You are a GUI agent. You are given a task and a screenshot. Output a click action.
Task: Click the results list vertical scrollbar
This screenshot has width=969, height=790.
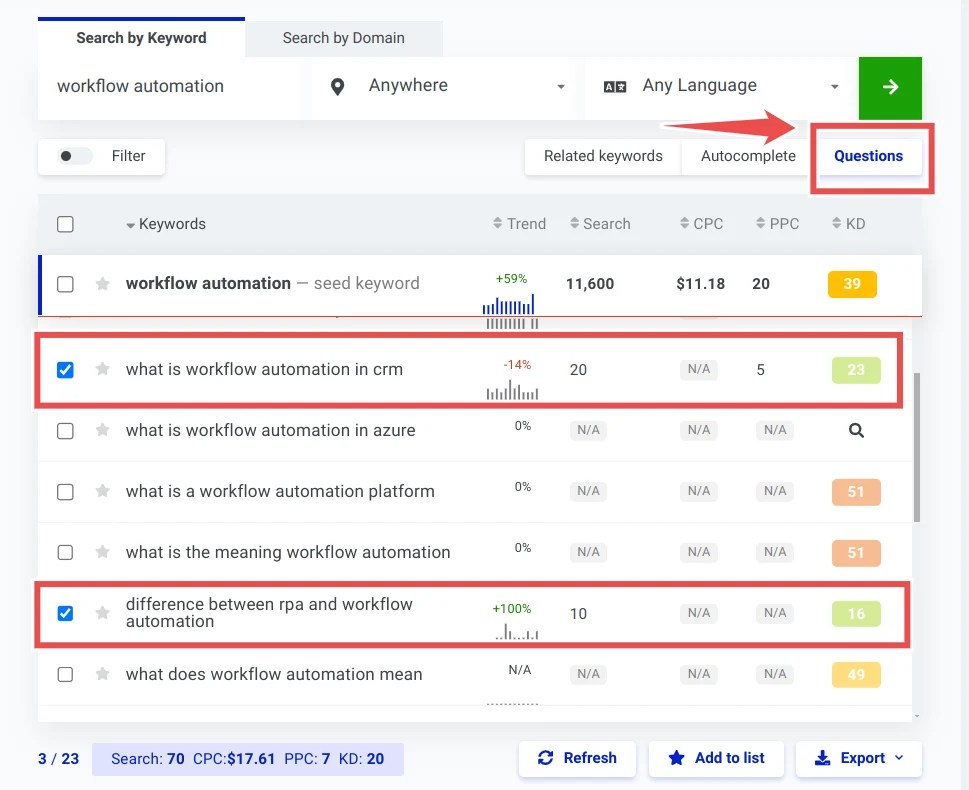click(x=916, y=447)
